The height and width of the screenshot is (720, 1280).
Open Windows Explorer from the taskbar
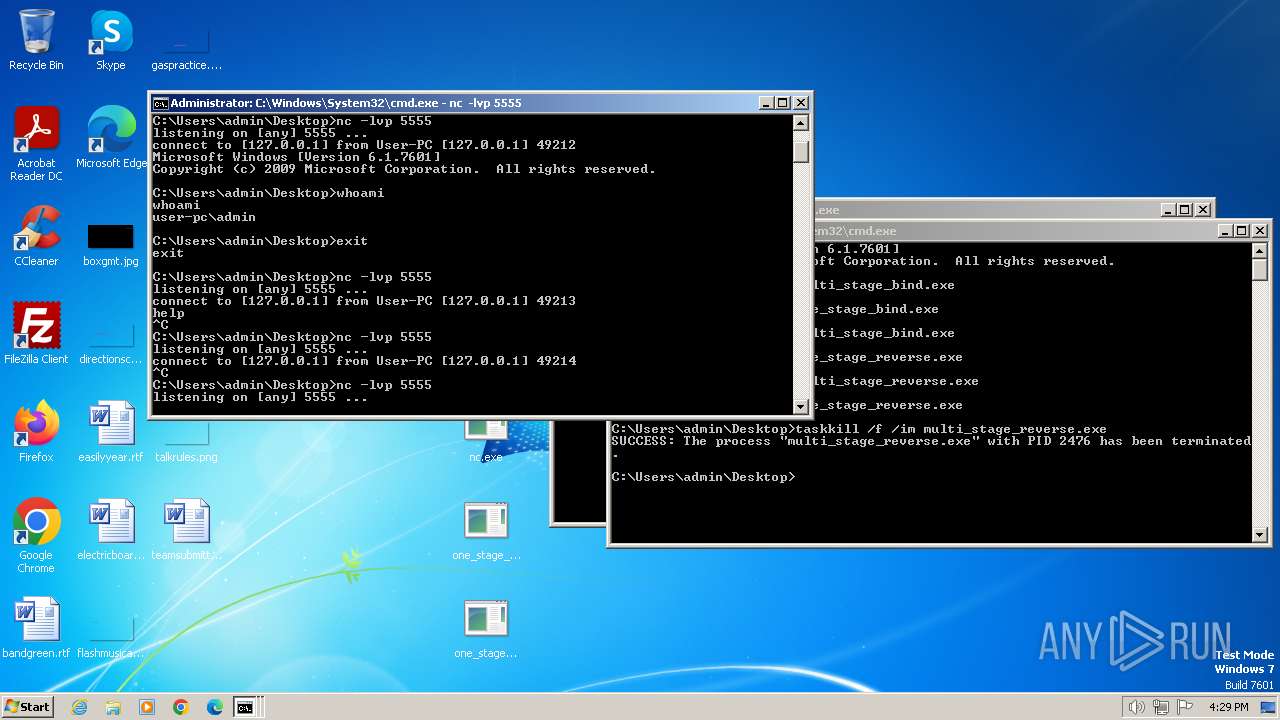[113, 707]
